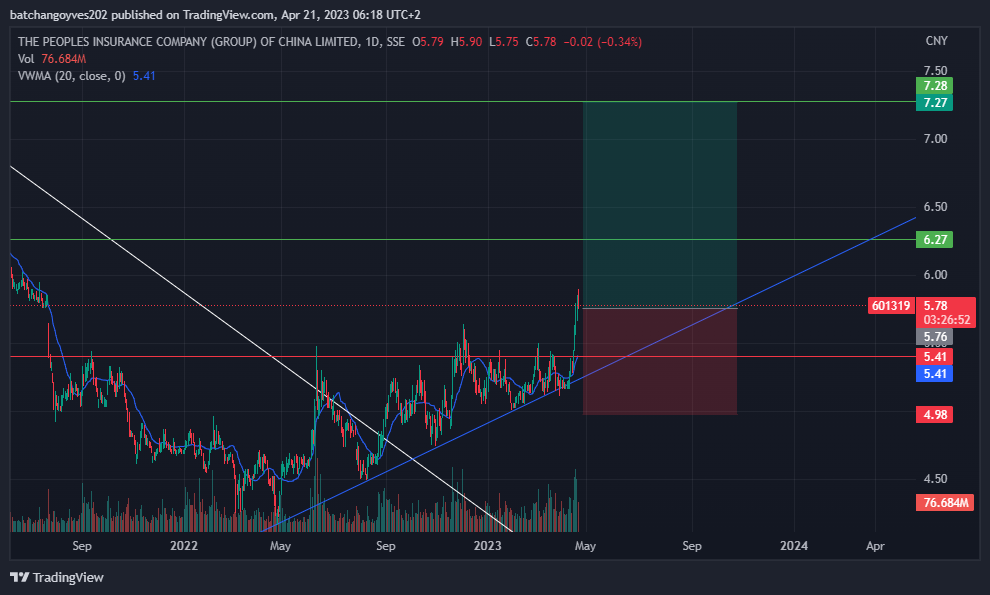The height and width of the screenshot is (595, 990).
Task: Click the red 5.41 horizontal line label
Action: click(x=934, y=357)
